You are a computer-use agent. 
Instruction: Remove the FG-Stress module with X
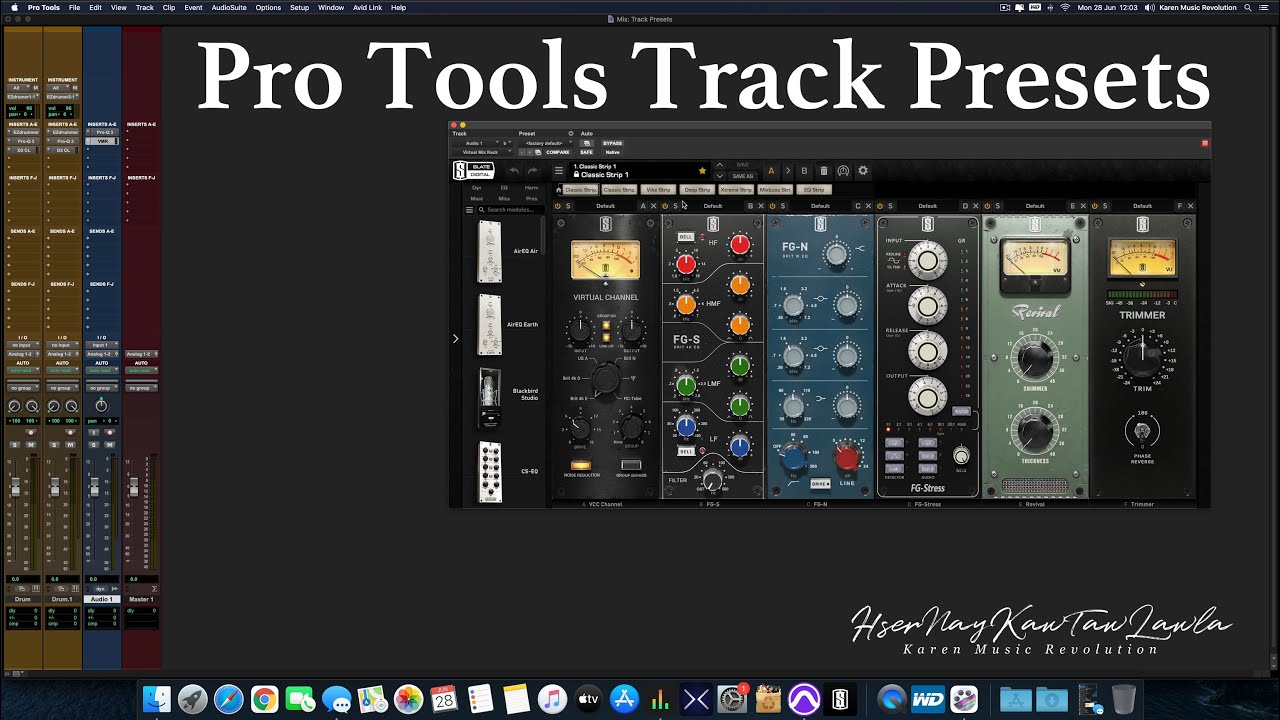tap(976, 206)
